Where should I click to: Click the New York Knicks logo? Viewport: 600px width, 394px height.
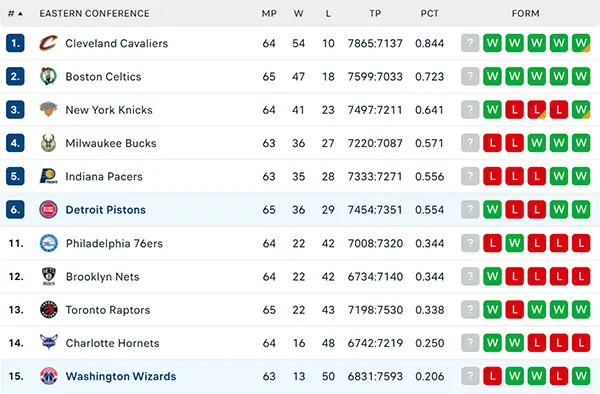pos(49,110)
